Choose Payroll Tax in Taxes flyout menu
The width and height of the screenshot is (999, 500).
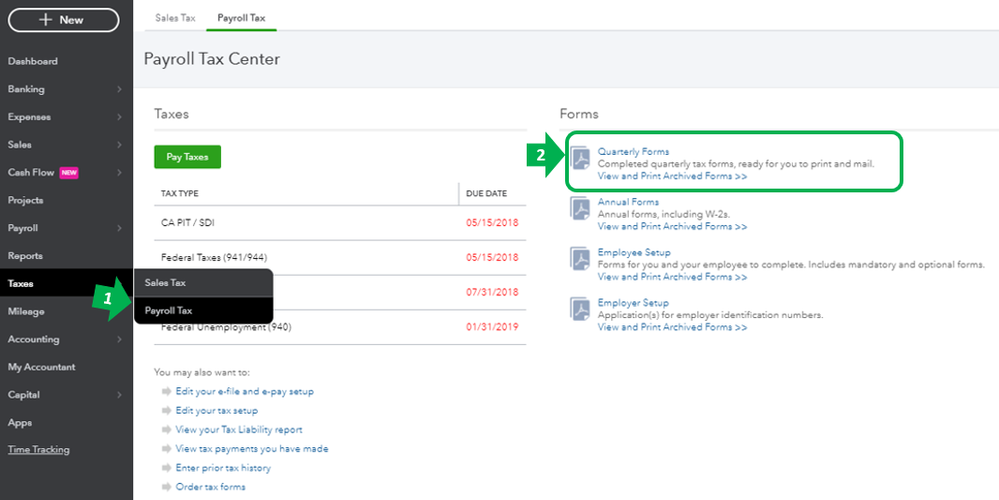[203, 311]
